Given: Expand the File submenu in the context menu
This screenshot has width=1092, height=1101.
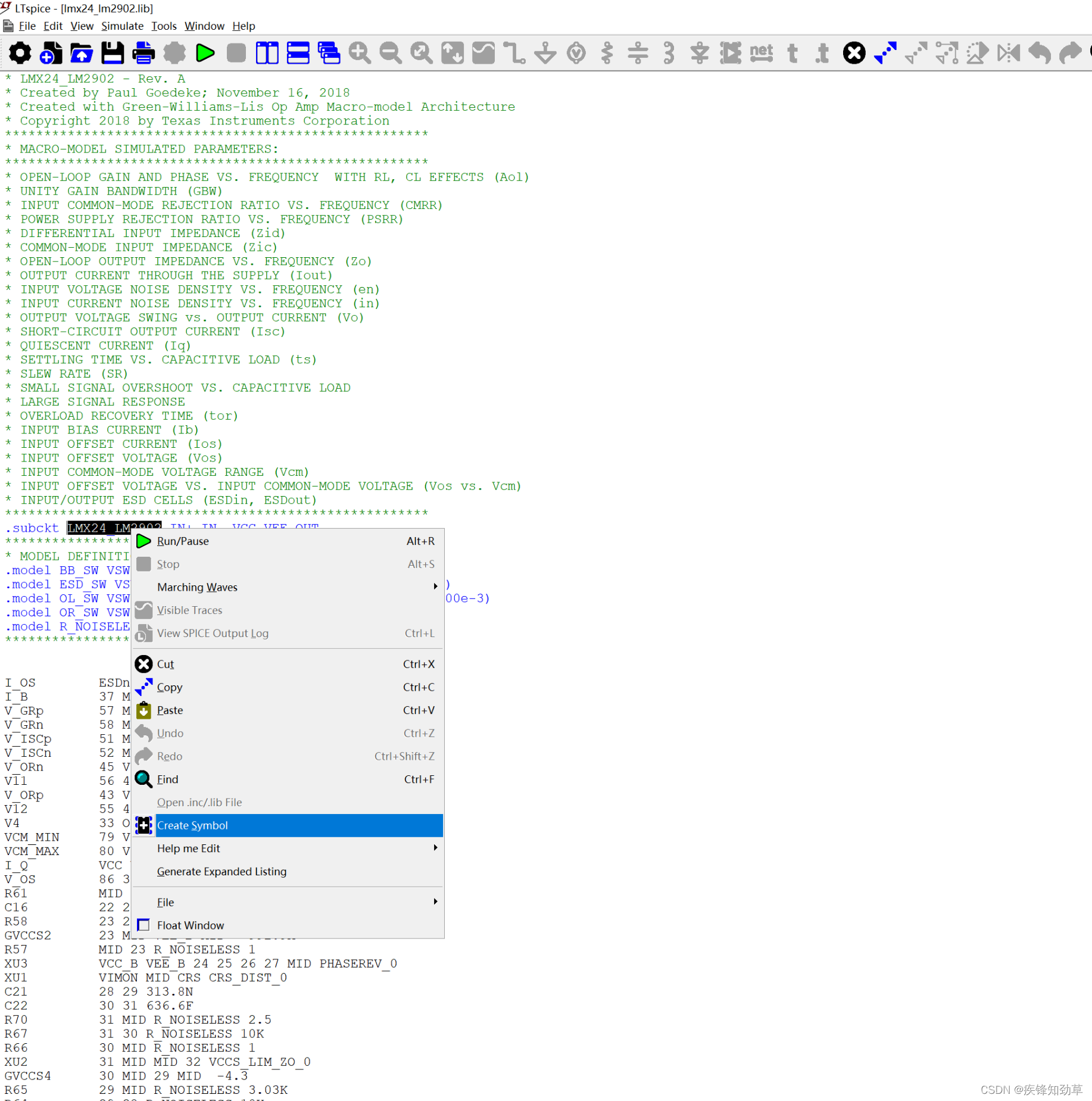Looking at the screenshot, I should pos(165,902).
